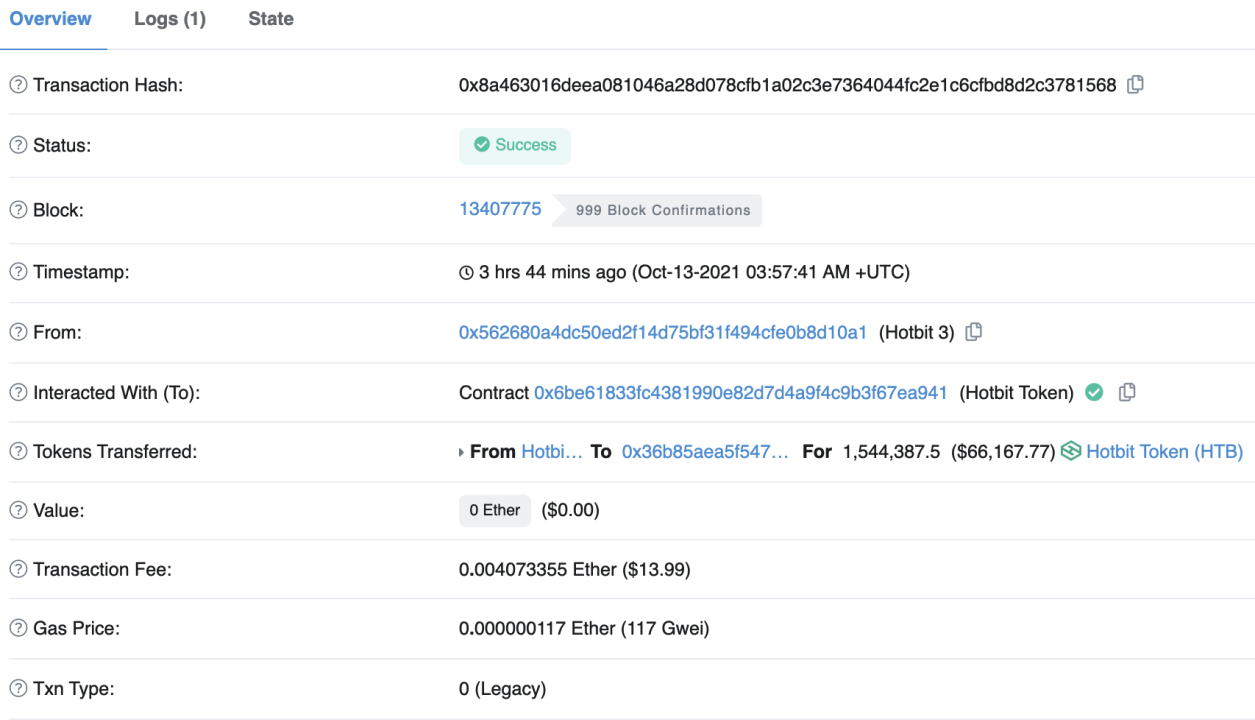
Task: Click help icon next to Transaction Fee
Action: coord(18,570)
